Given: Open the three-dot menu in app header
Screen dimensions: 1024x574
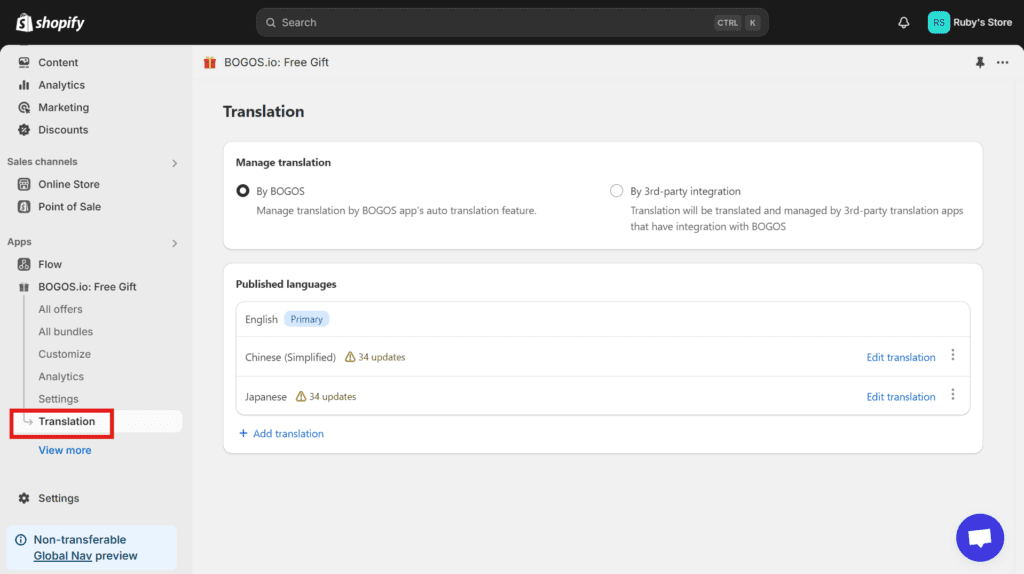Looking at the screenshot, I should coord(1002,62).
